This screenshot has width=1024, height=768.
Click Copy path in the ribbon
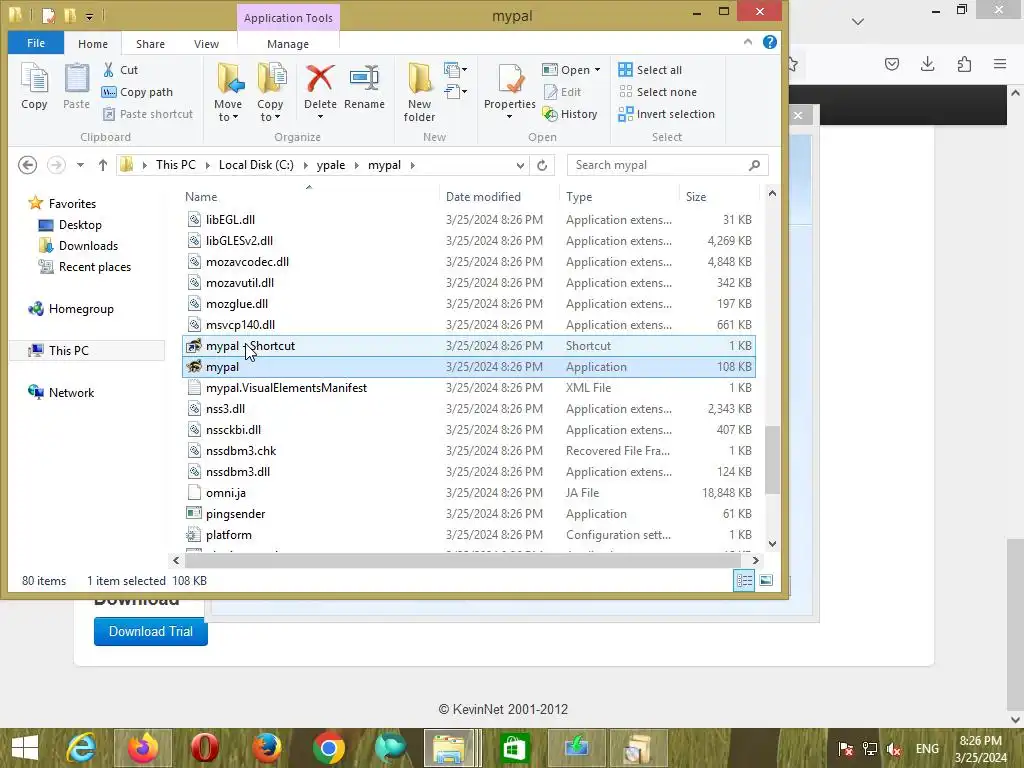click(137, 92)
